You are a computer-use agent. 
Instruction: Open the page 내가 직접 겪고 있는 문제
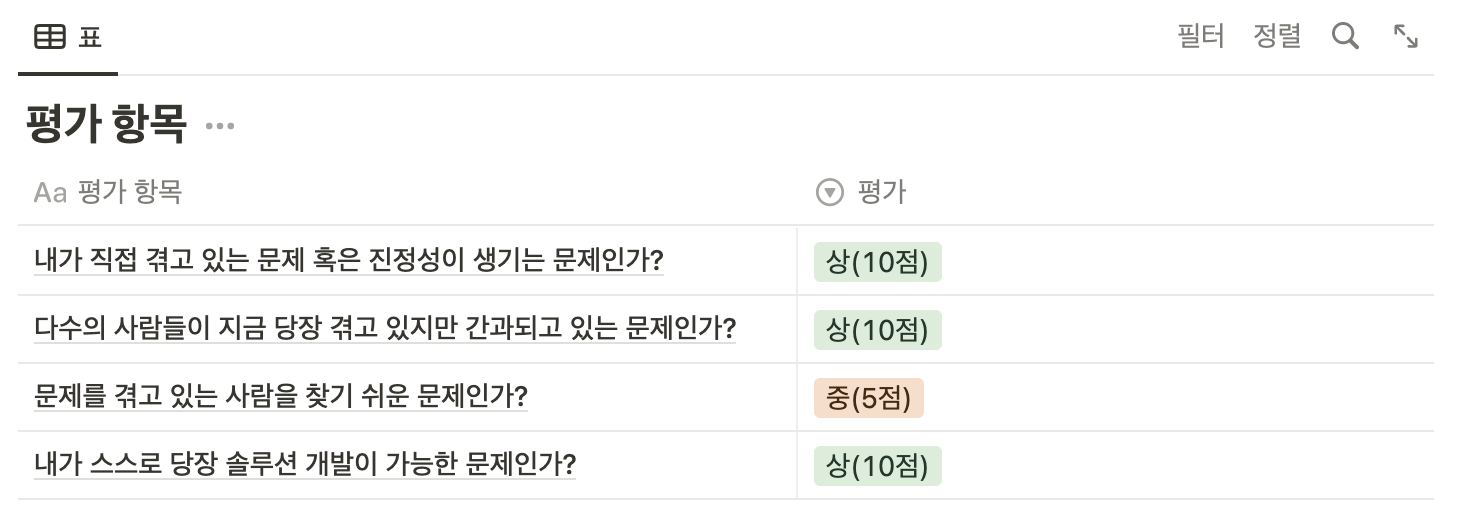click(349, 261)
